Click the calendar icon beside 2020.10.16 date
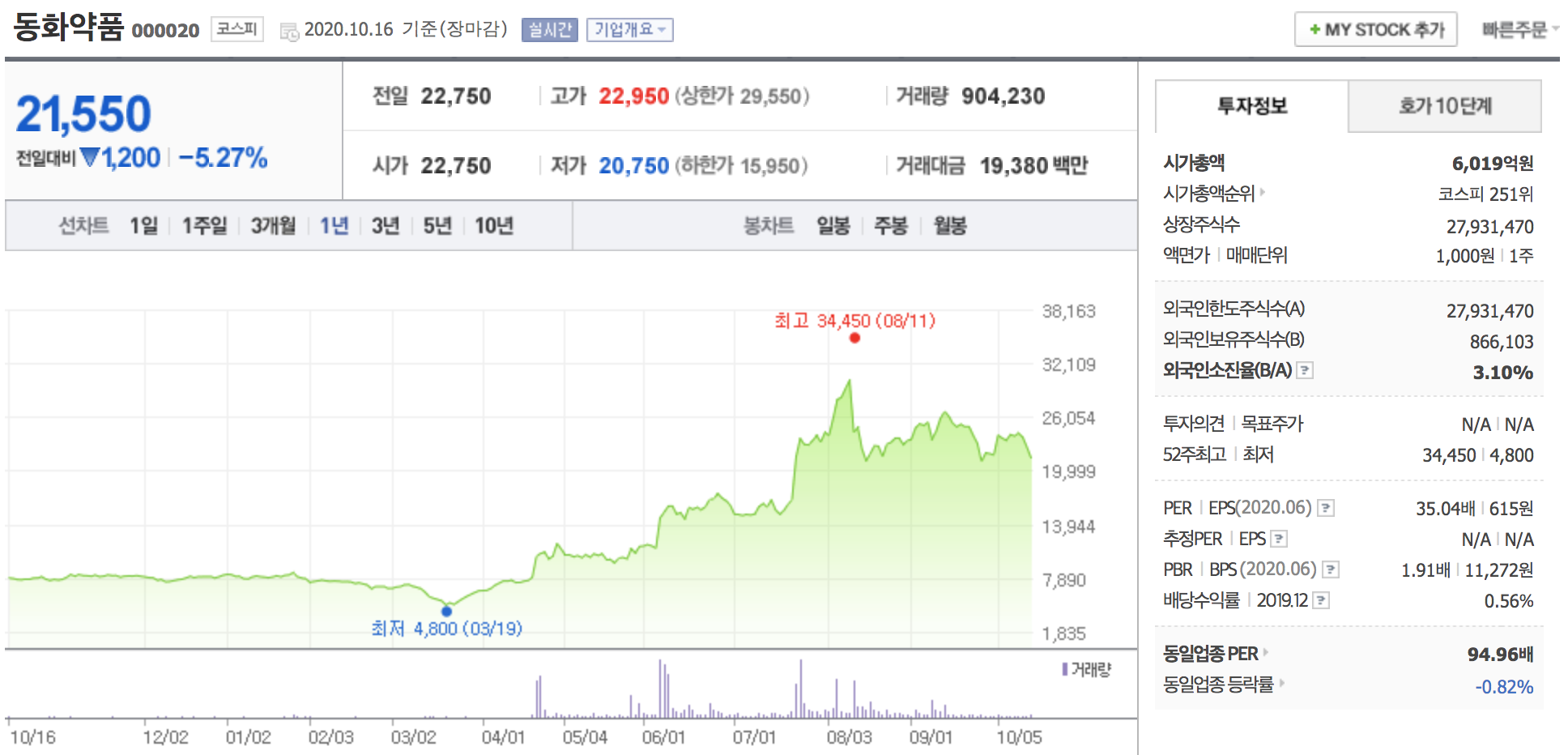1568x755 pixels. pos(289,32)
